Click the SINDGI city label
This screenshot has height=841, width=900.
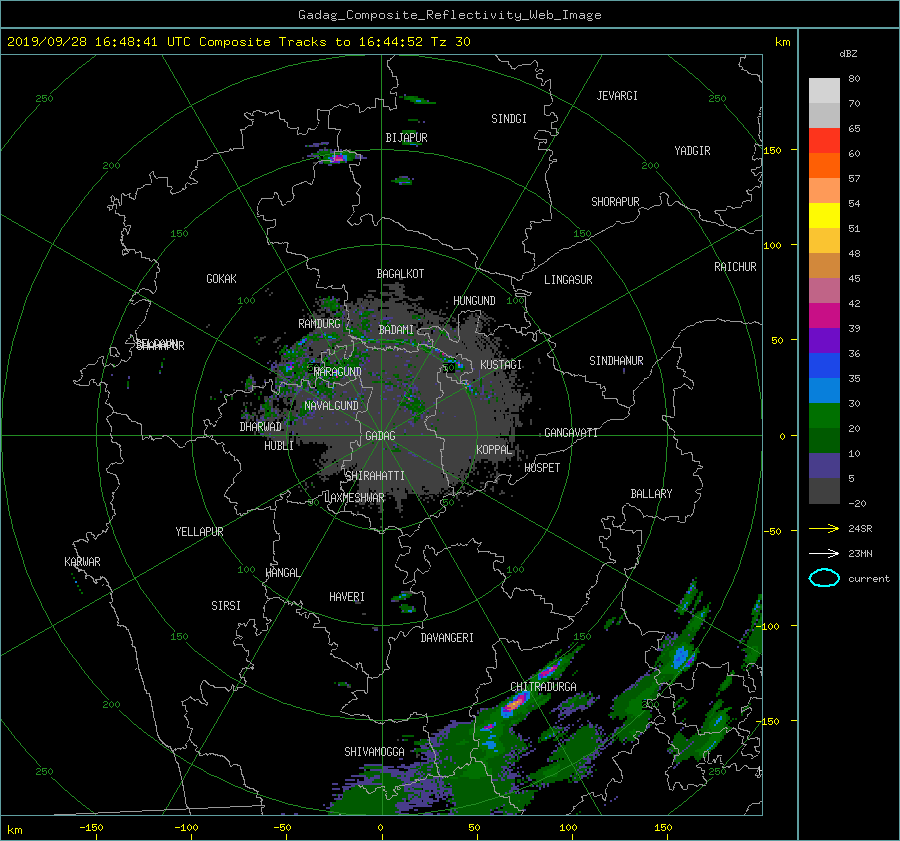click(509, 119)
